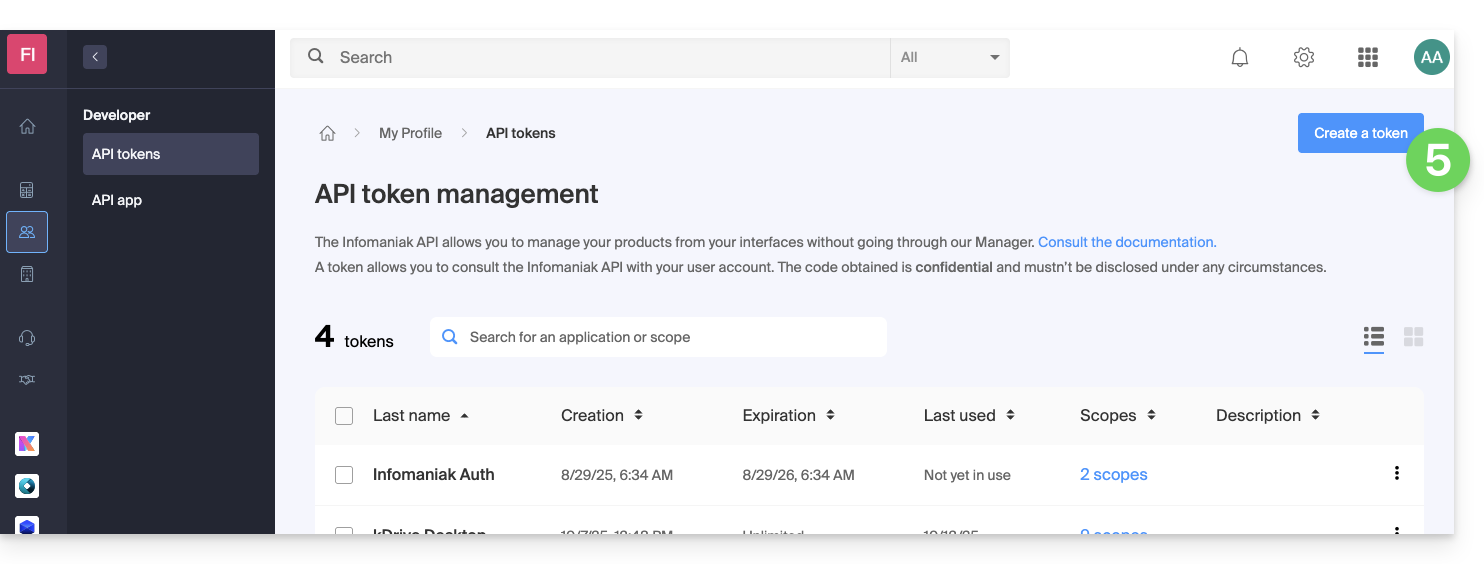
Task: Go to home via sidebar house icon
Action: tap(27, 127)
